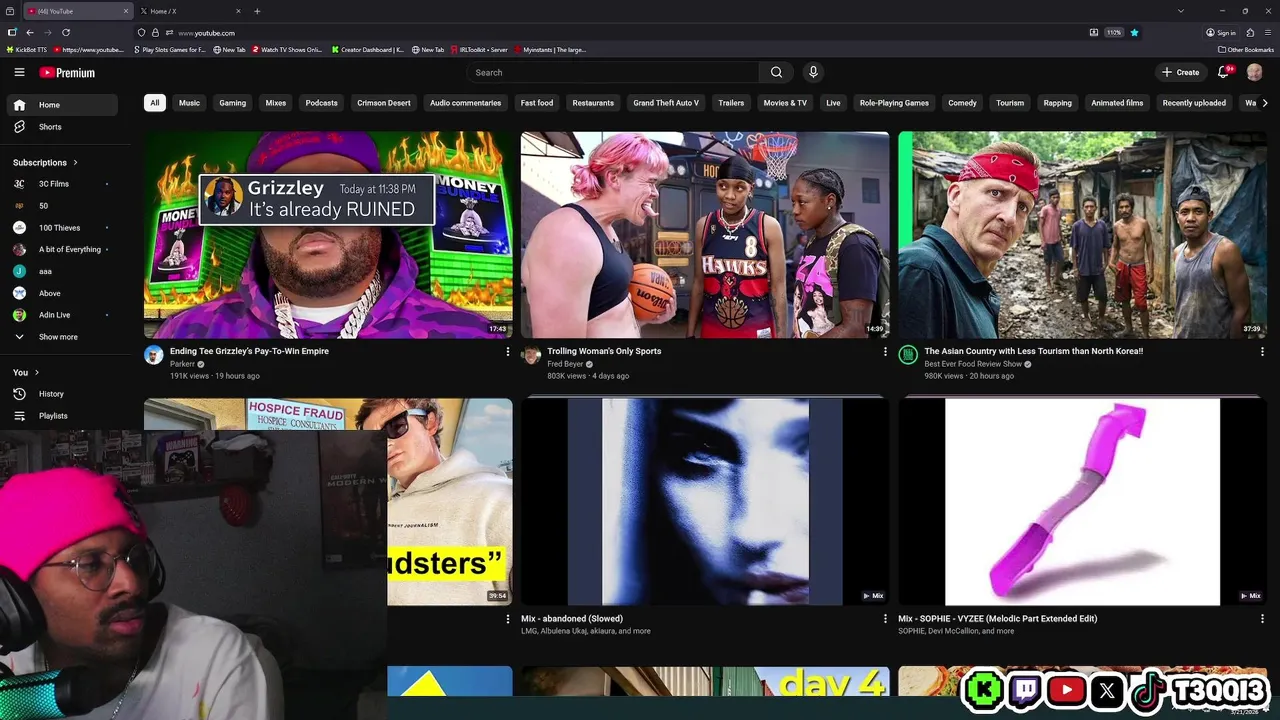The image size is (1280, 720).
Task: Open options for Mix - SOPHIE VYZEE
Action: pyautogui.click(x=1261, y=619)
